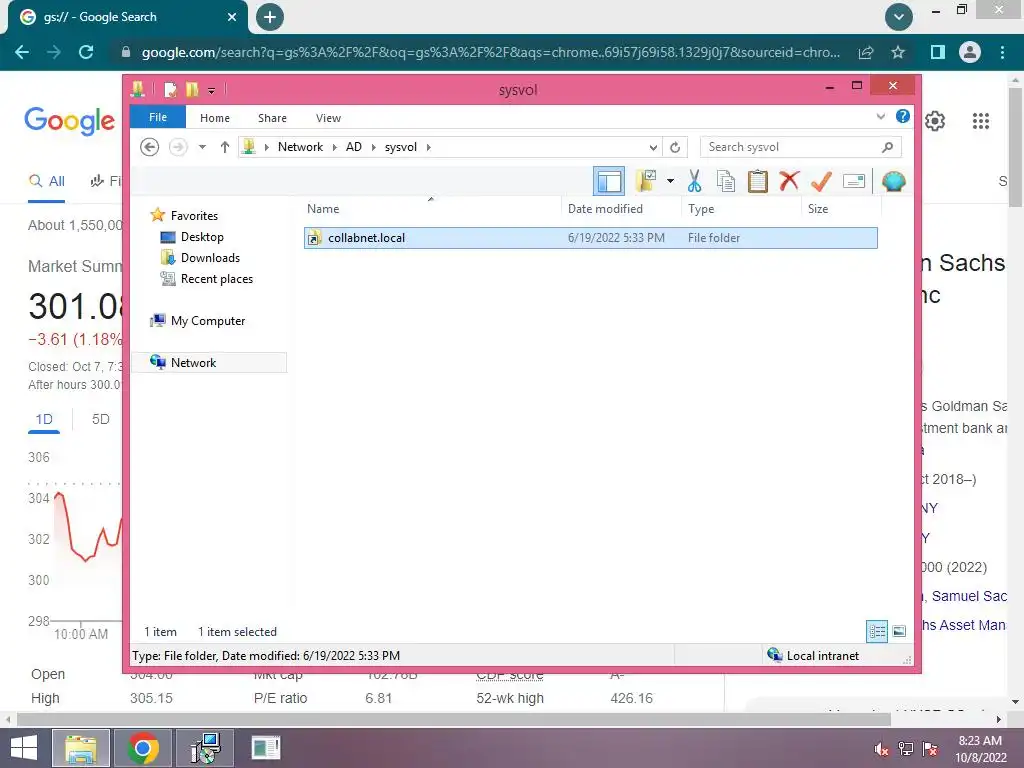The height and width of the screenshot is (768, 1024).
Task: Go forward in sysvol Explorer window
Action: 178,147
